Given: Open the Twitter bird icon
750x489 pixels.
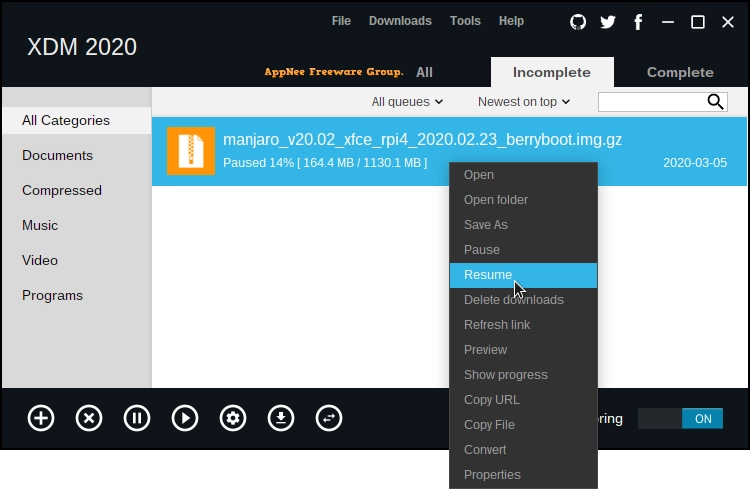Looking at the screenshot, I should 608,22.
